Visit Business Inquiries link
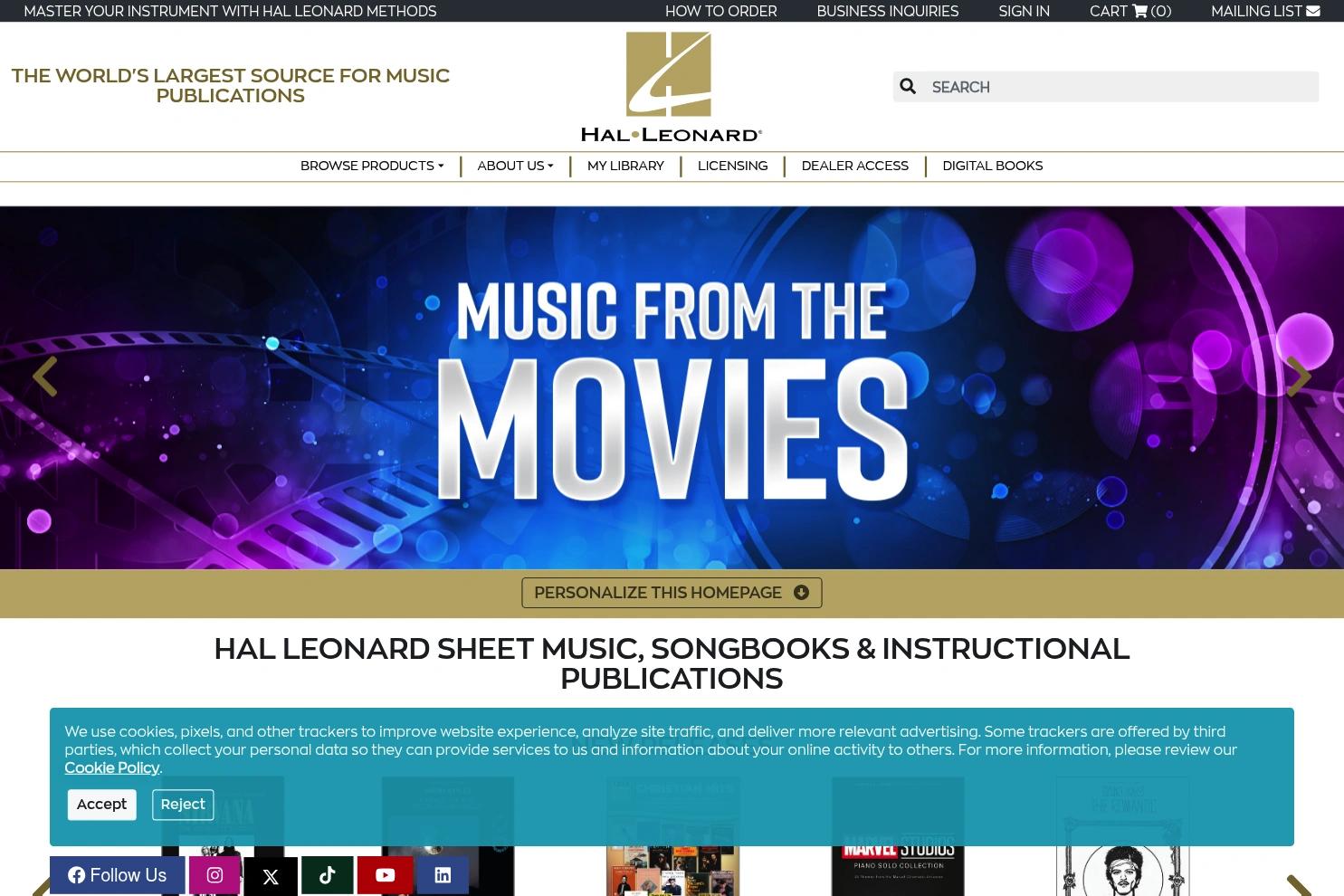This screenshot has width=1344, height=896. click(x=887, y=11)
